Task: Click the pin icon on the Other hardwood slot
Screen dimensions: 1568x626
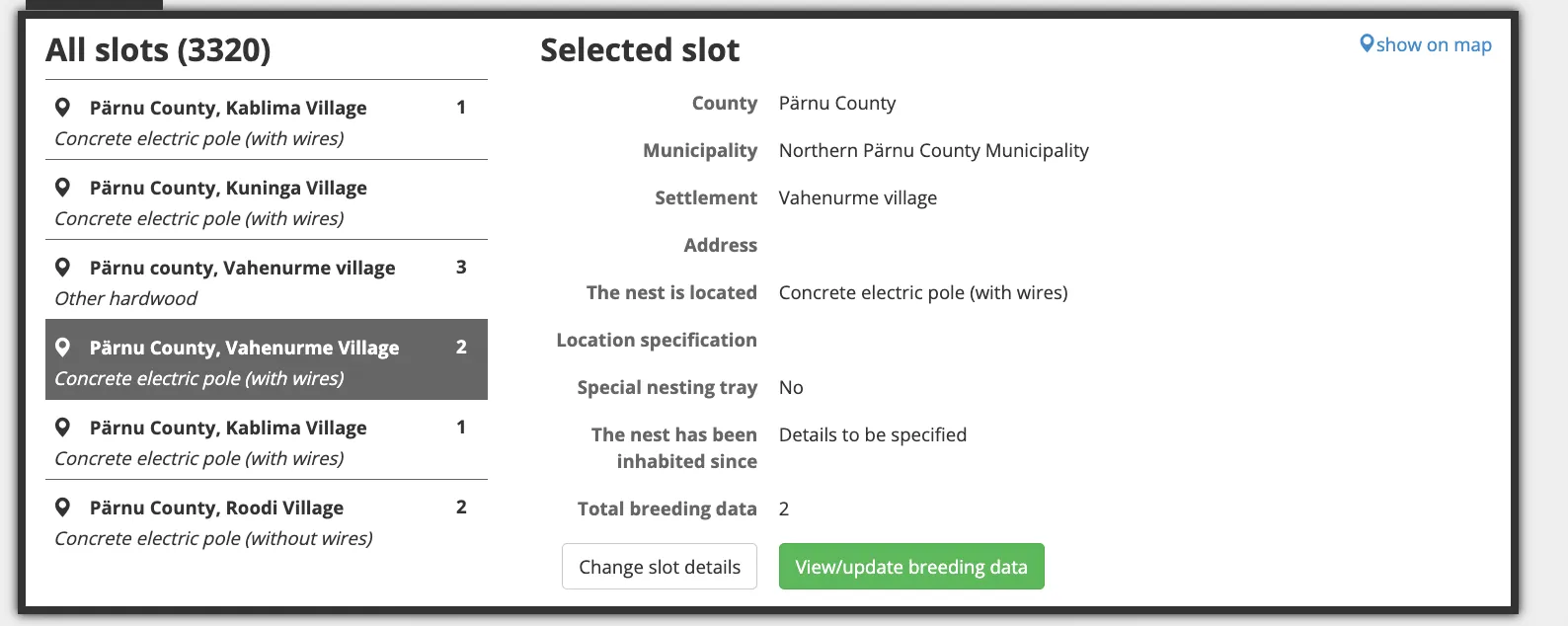Action: point(62,268)
